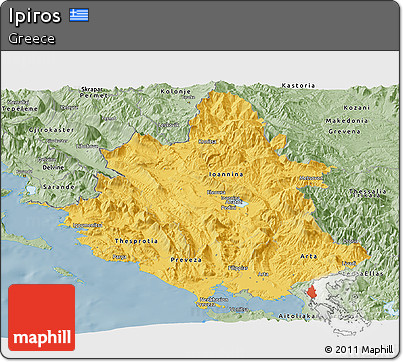Screen dimensions: 403x362
Task: Select the Ellas label near inset
Action: (374, 274)
